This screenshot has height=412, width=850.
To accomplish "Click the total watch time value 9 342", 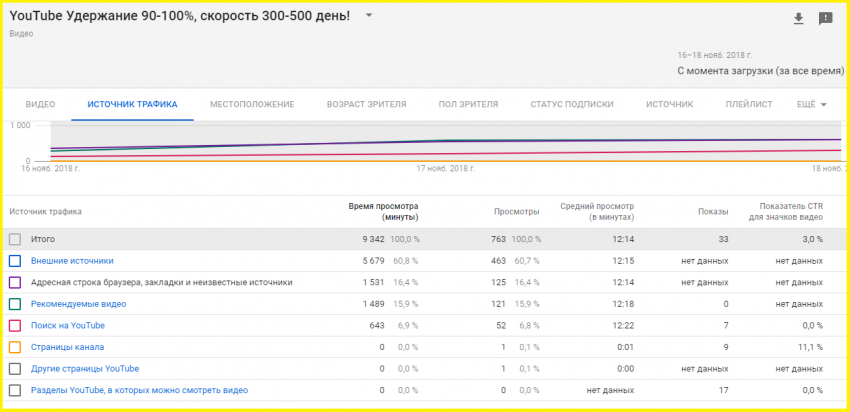I will (374, 239).
